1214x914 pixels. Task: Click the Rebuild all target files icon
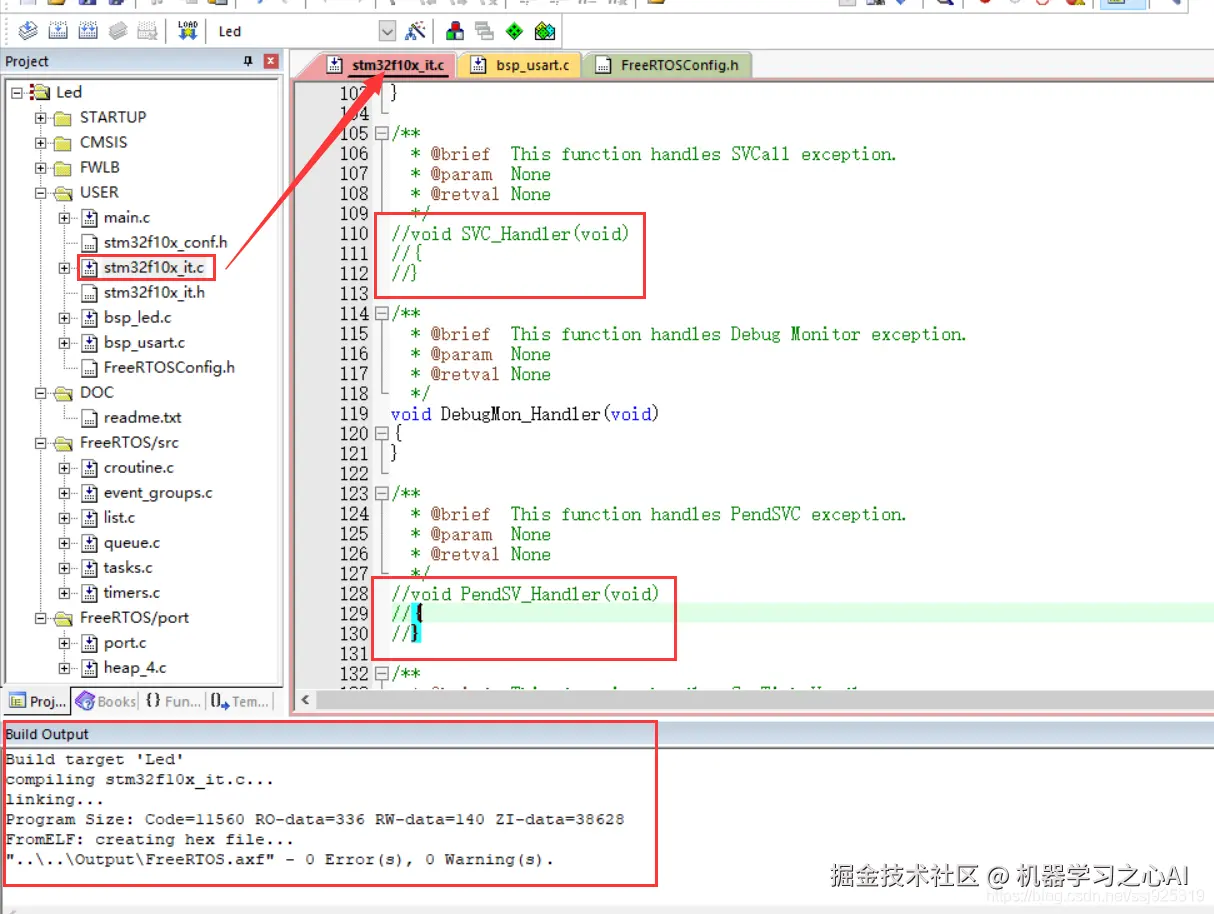tap(88, 31)
